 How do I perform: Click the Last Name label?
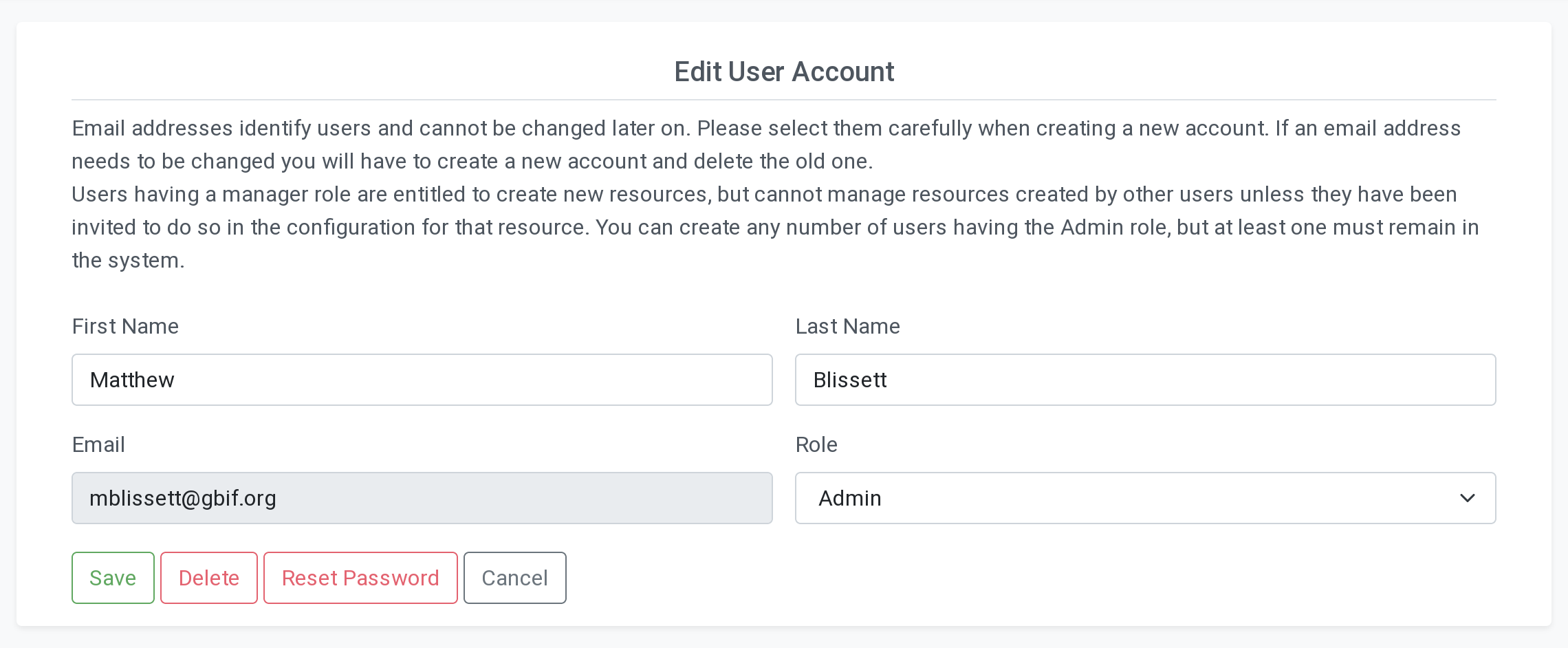[x=847, y=326]
